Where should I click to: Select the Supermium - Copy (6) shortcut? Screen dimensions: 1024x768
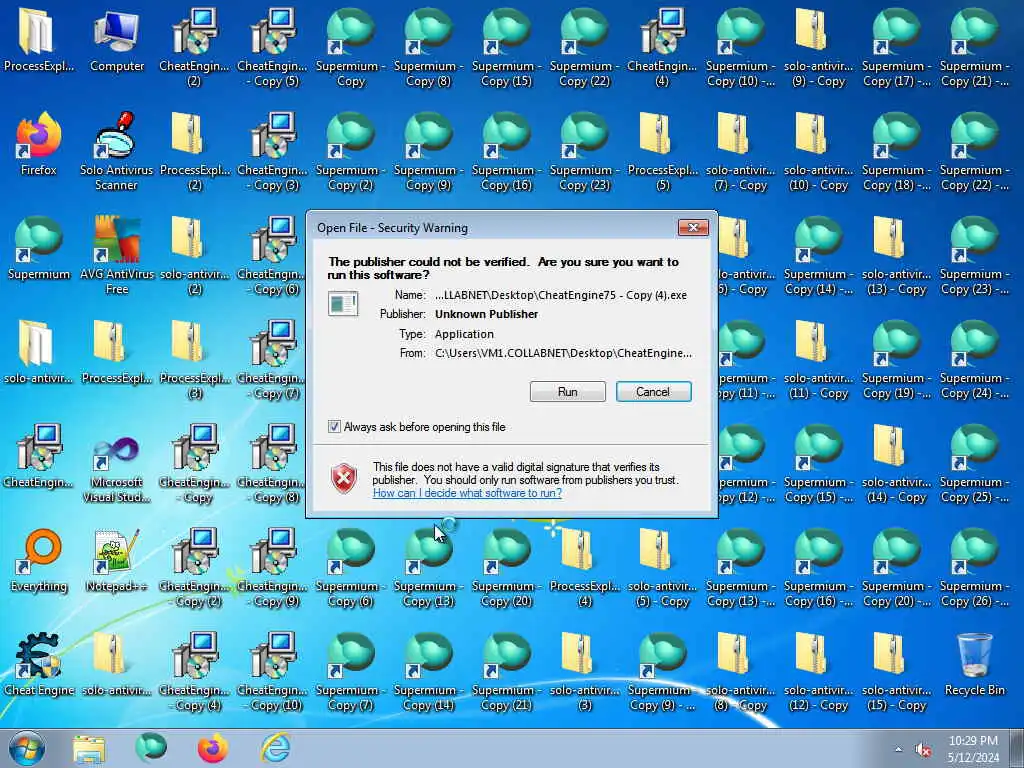(350, 568)
